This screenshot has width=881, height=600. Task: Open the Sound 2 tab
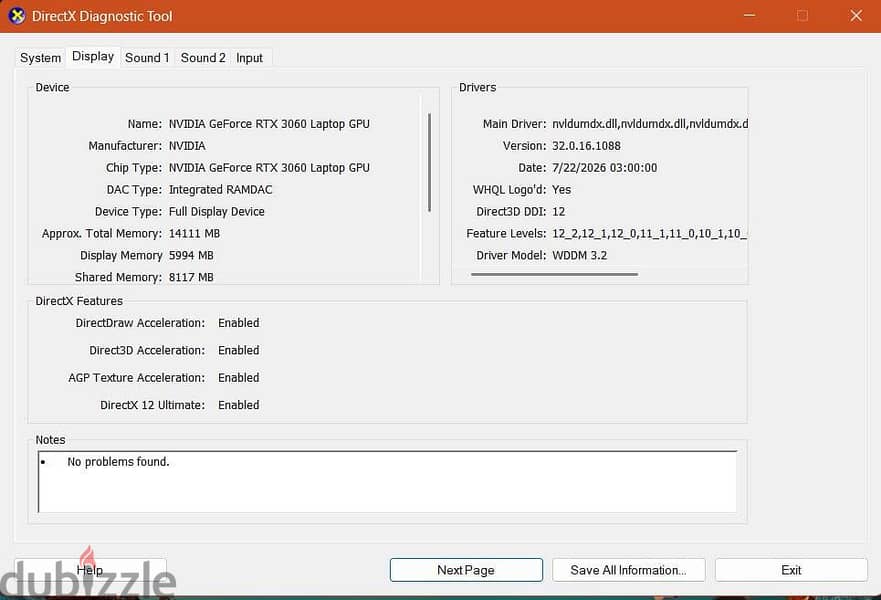tap(203, 58)
